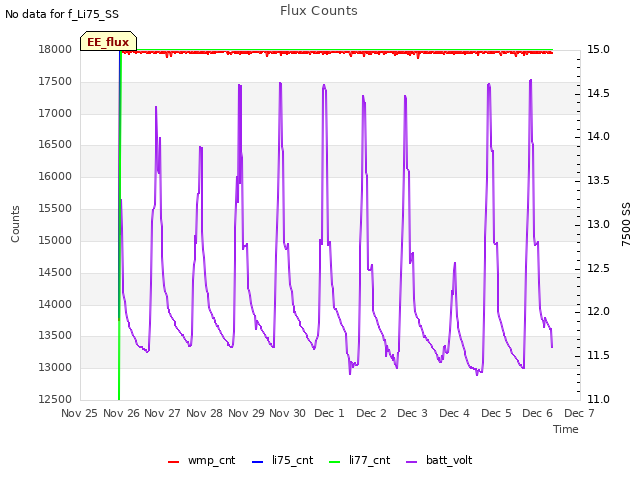Screen dimensions: 640x480
Task: Click the Dec 6 x-axis tick label
Action: (538, 413)
